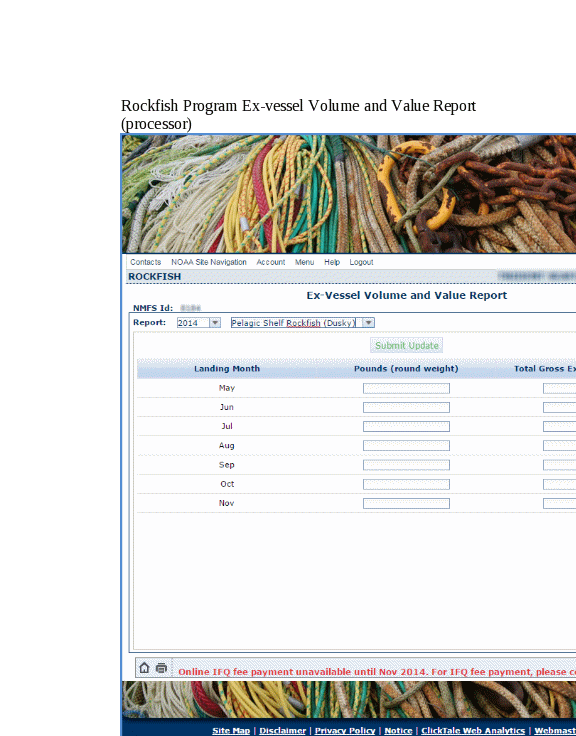
Task: Click the Pounds (round weight) column header
Action: (x=406, y=368)
